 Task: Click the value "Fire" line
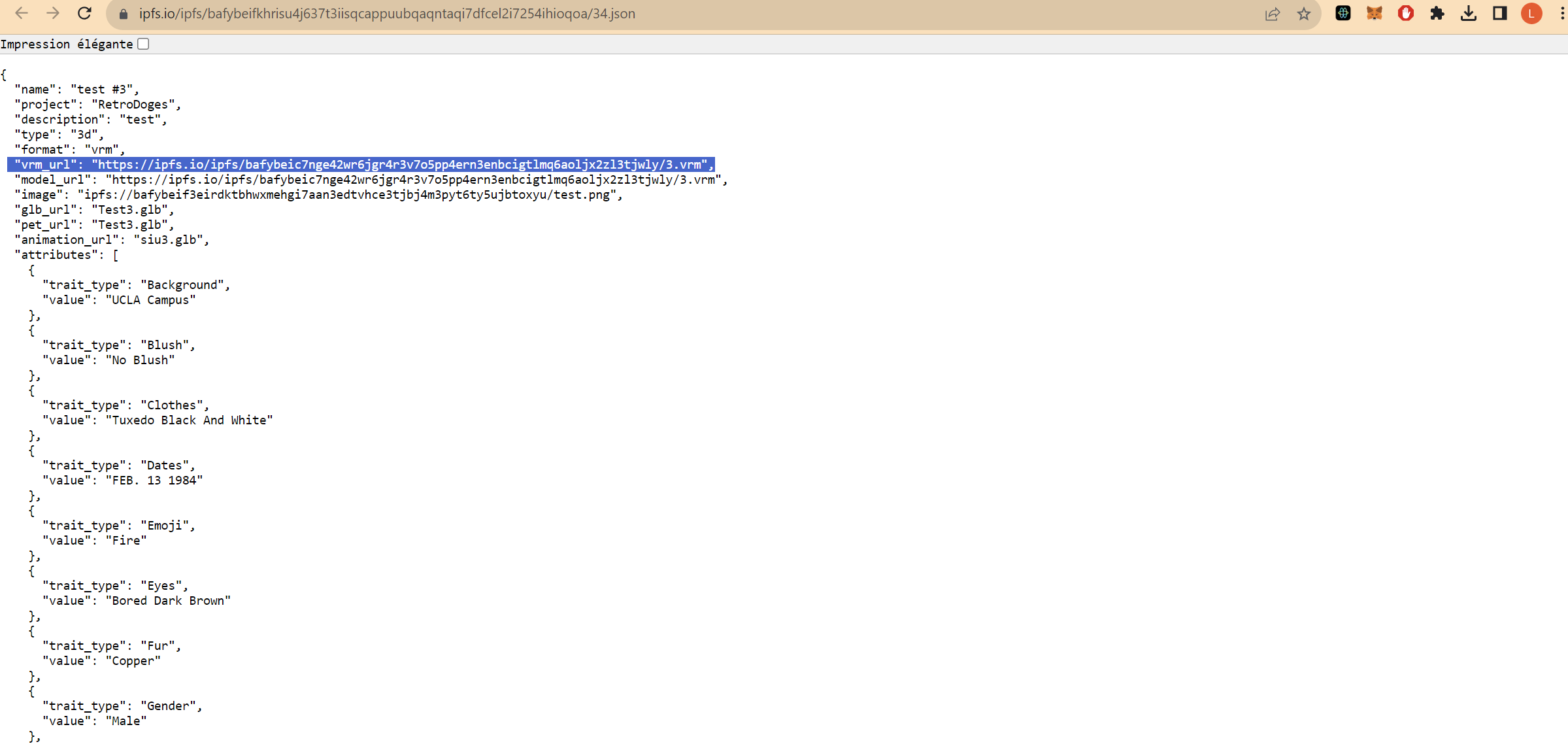click(95, 541)
